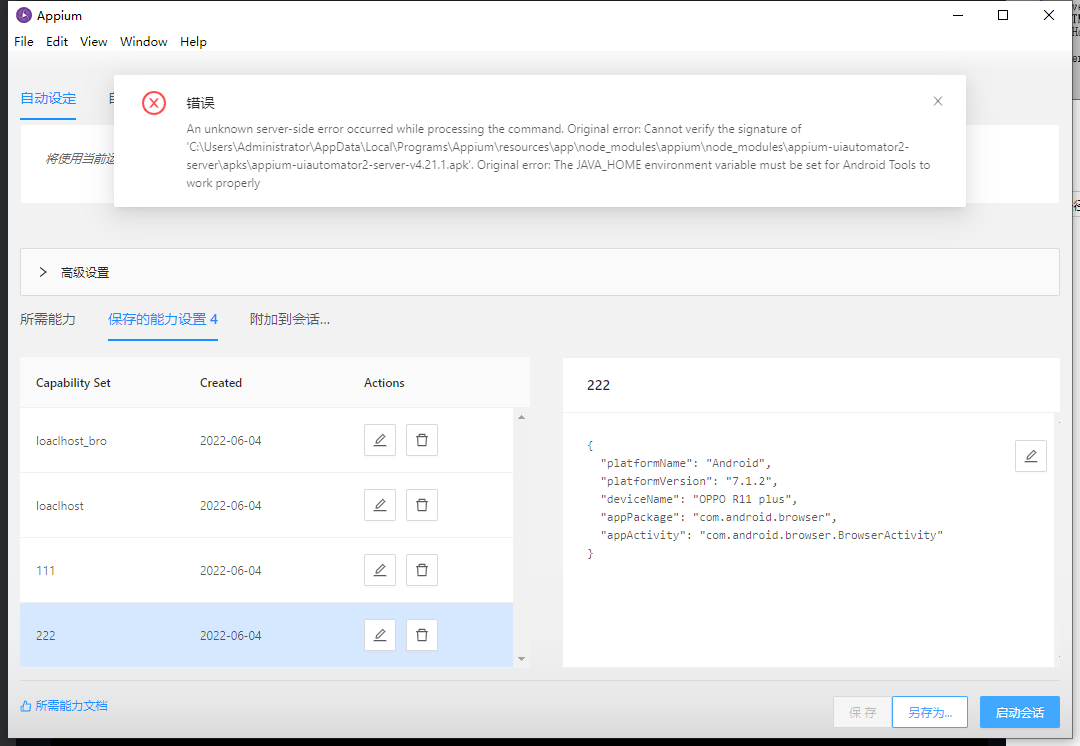Click the date of the loaclhost_bro row

pyautogui.click(x=231, y=441)
